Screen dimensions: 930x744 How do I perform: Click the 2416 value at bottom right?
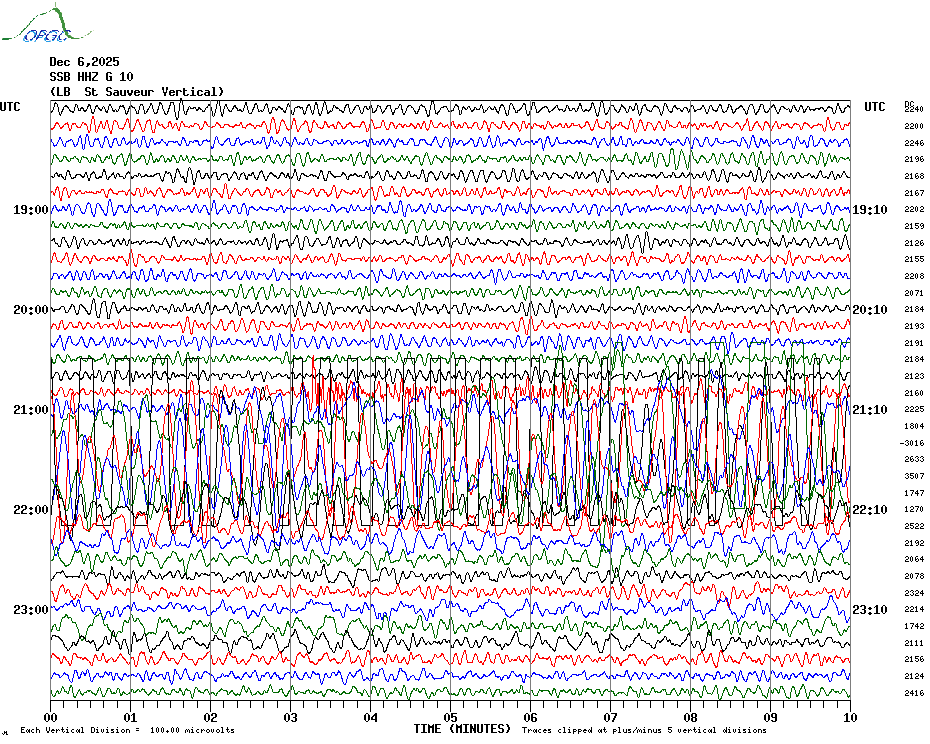point(913,693)
